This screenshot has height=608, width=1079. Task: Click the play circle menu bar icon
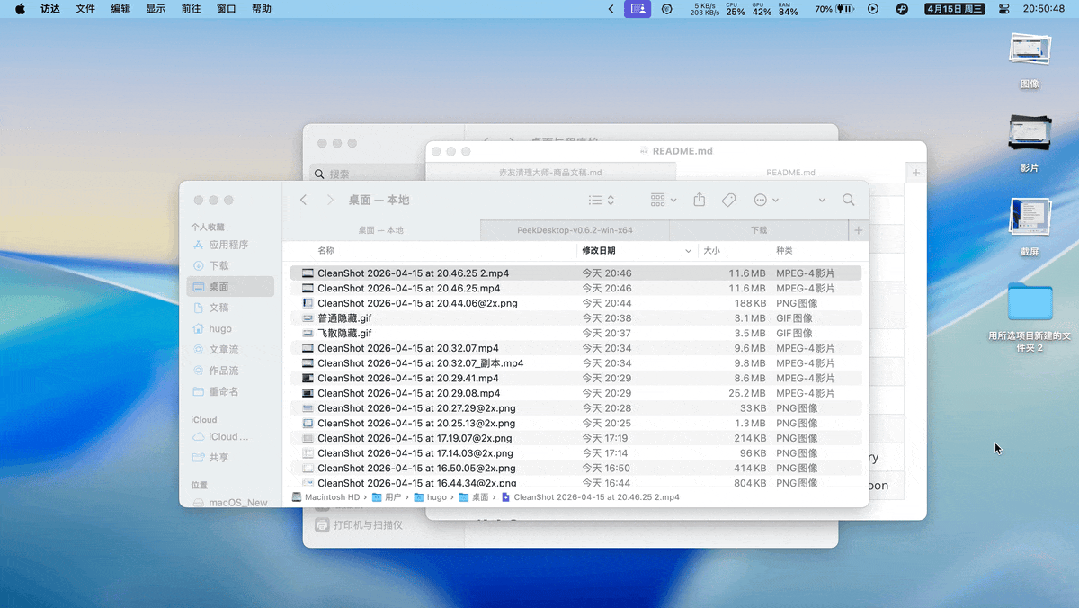[x=873, y=9]
